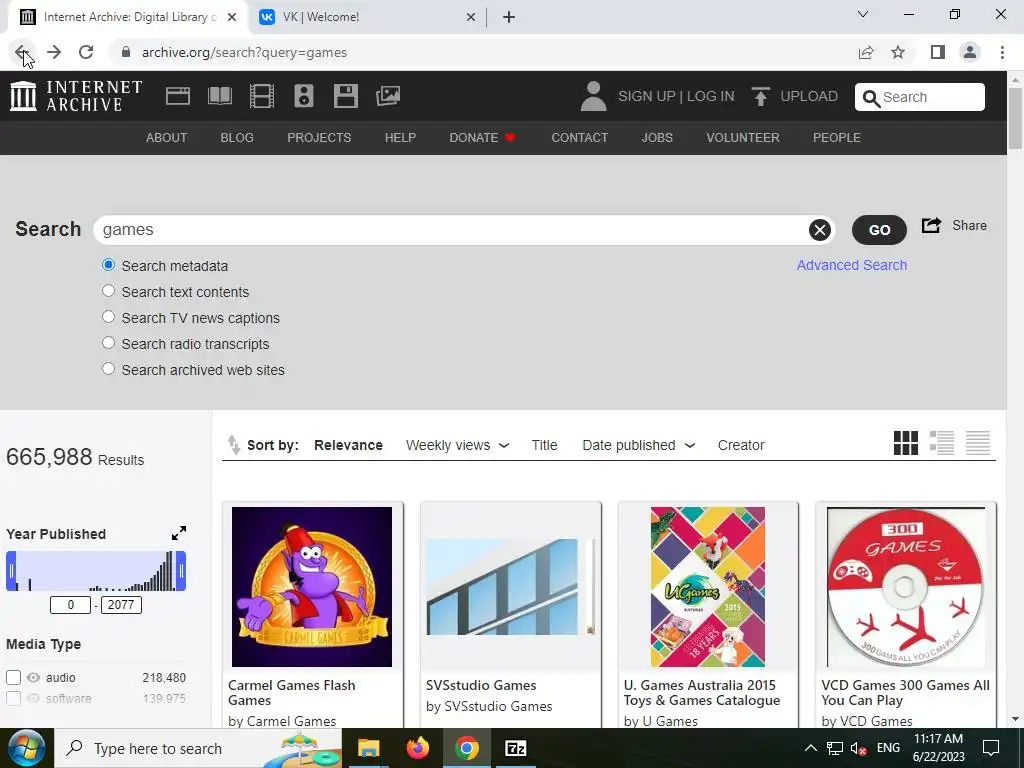
Task: Open File Explorer from taskbar
Action: click(368, 748)
